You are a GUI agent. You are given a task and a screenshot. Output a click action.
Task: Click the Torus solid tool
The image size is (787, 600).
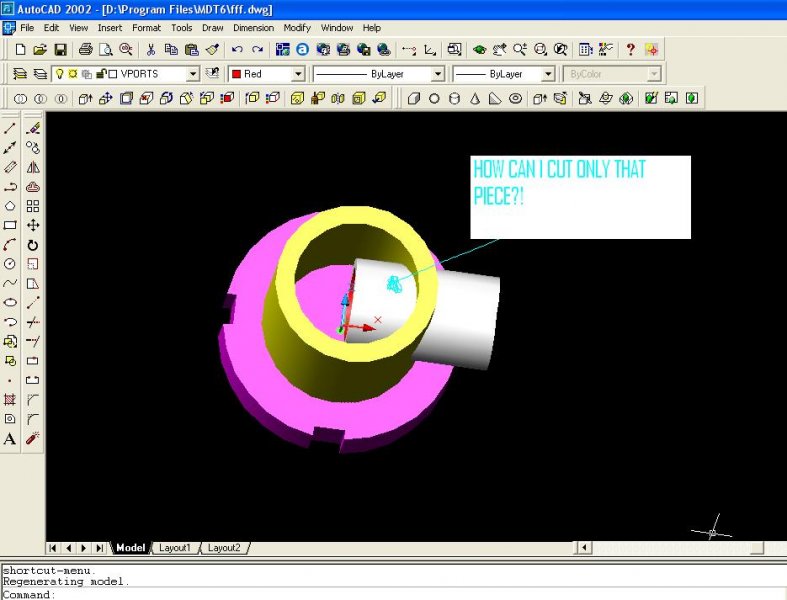[516, 99]
